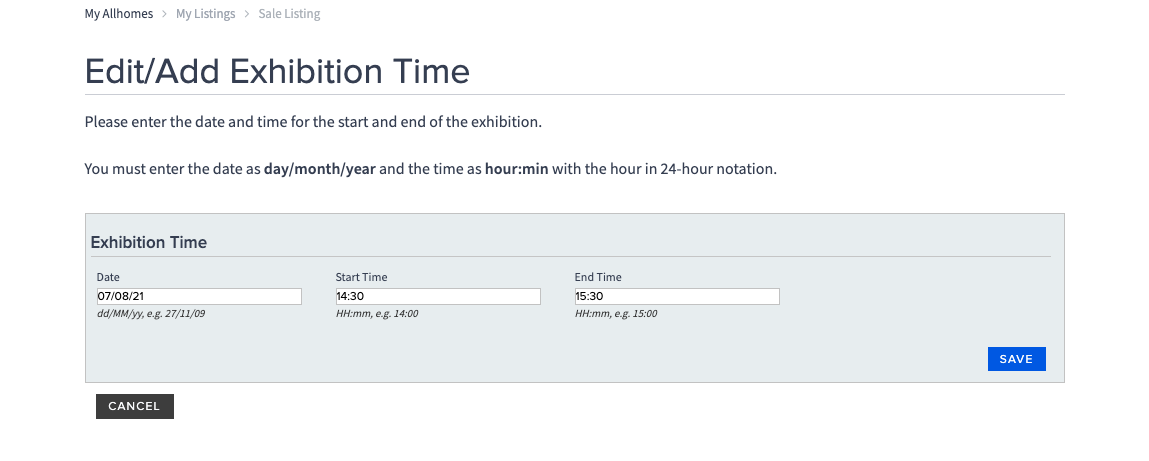Click the Cancel button

pos(134,406)
